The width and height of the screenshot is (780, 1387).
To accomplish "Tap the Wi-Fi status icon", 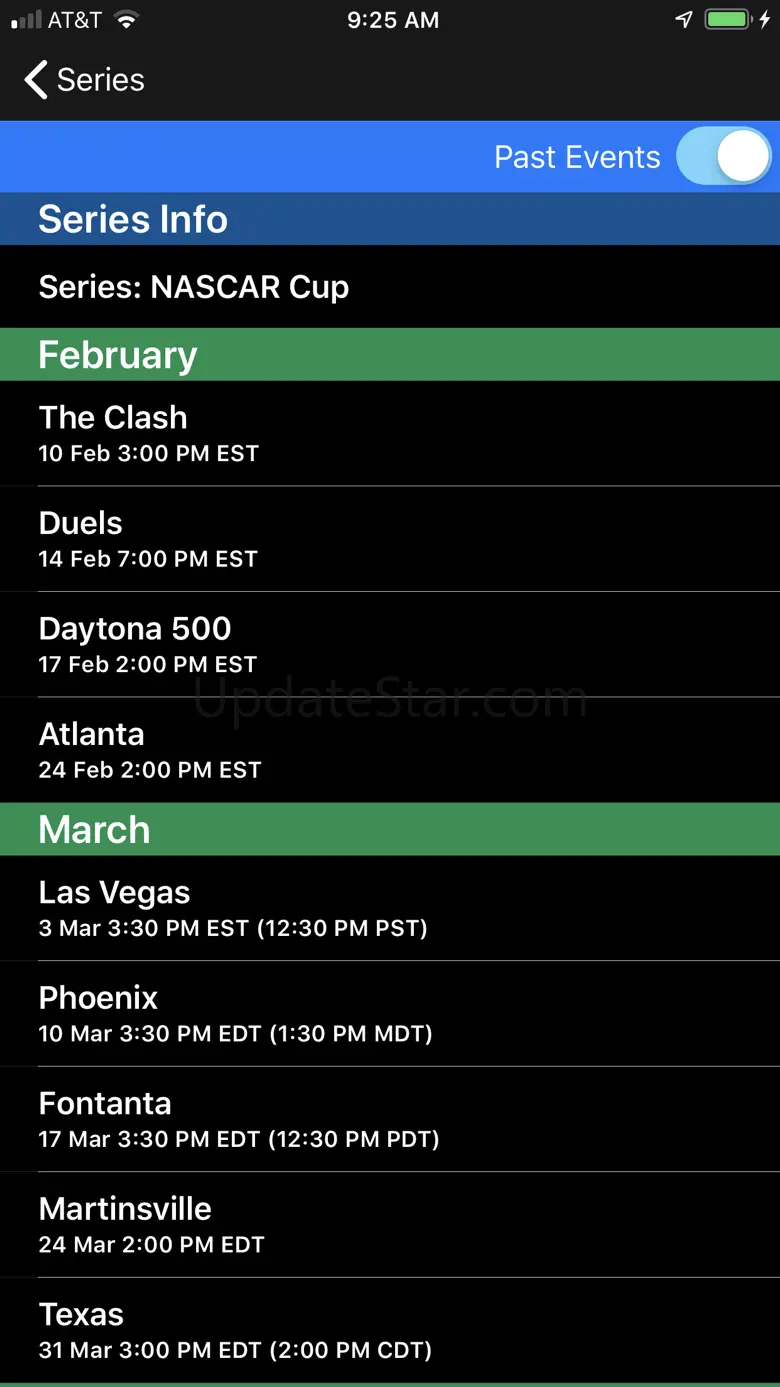I will pos(125,20).
